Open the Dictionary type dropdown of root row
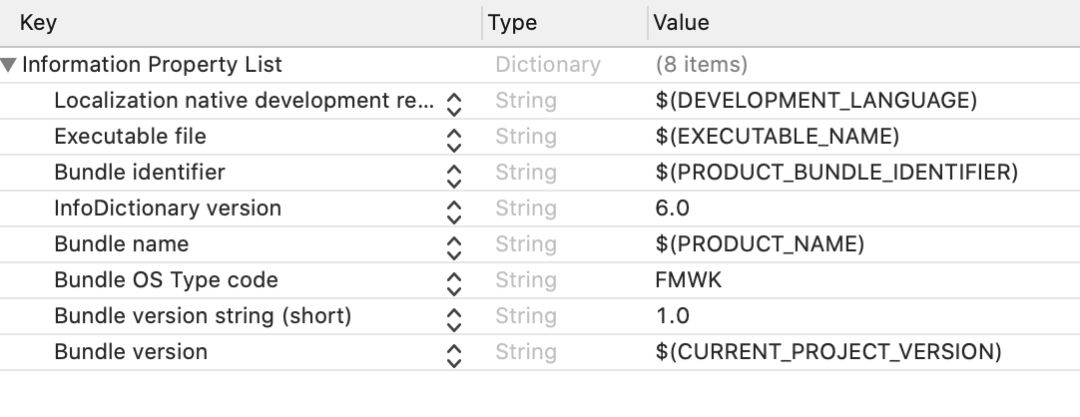This screenshot has height=417, width=1080. click(x=547, y=65)
